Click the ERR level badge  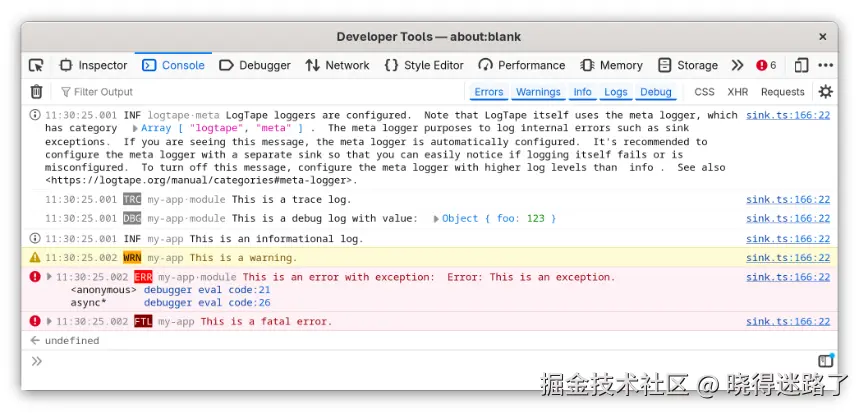[x=143, y=277]
